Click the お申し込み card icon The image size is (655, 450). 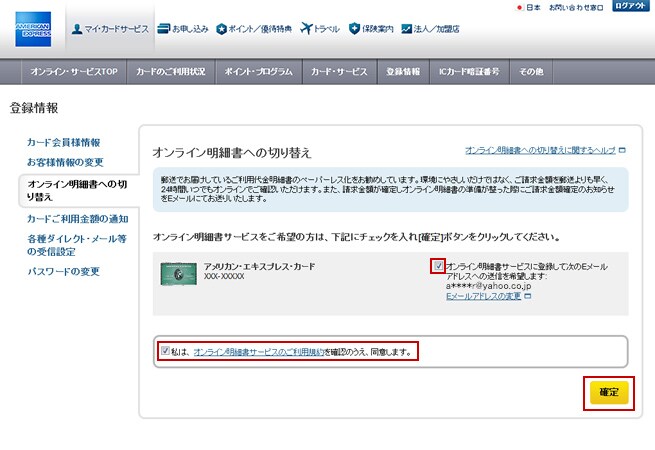coord(164,29)
